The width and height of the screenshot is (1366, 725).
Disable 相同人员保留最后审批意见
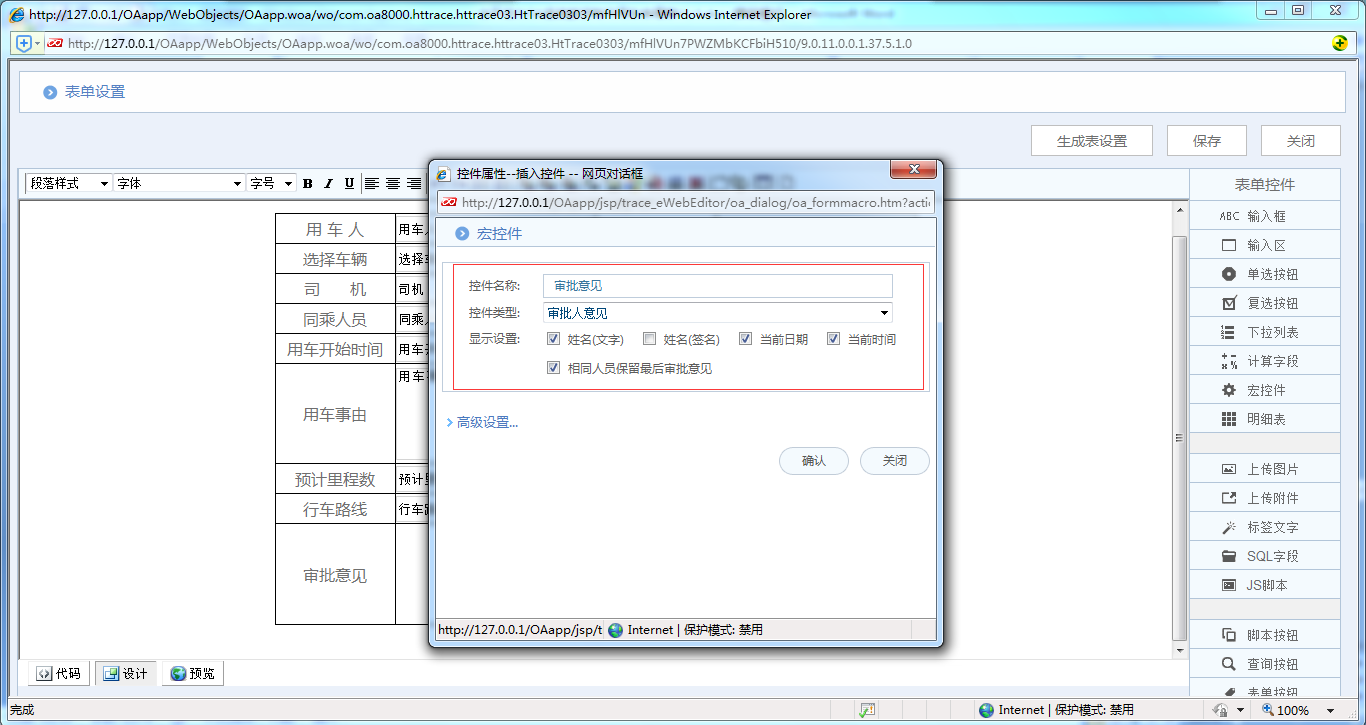click(553, 367)
